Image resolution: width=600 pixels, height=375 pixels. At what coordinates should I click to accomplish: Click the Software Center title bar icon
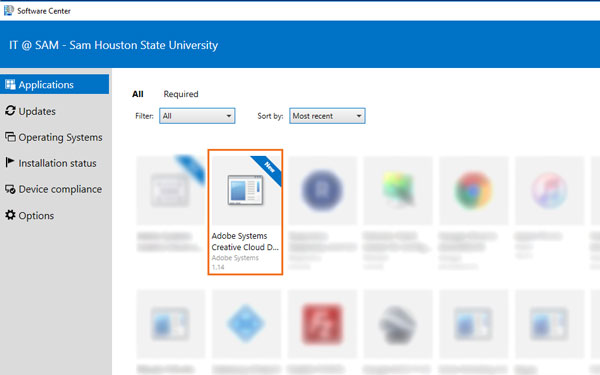pos(8,11)
